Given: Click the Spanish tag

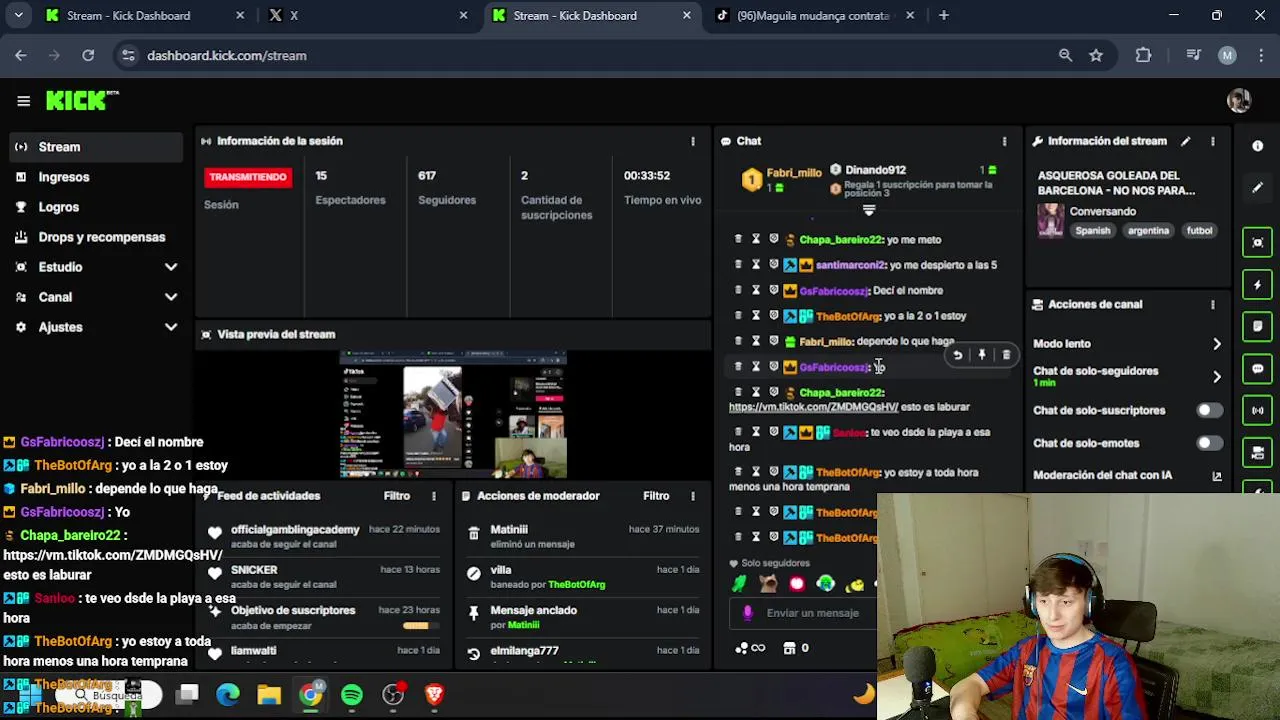Looking at the screenshot, I should (1092, 231).
